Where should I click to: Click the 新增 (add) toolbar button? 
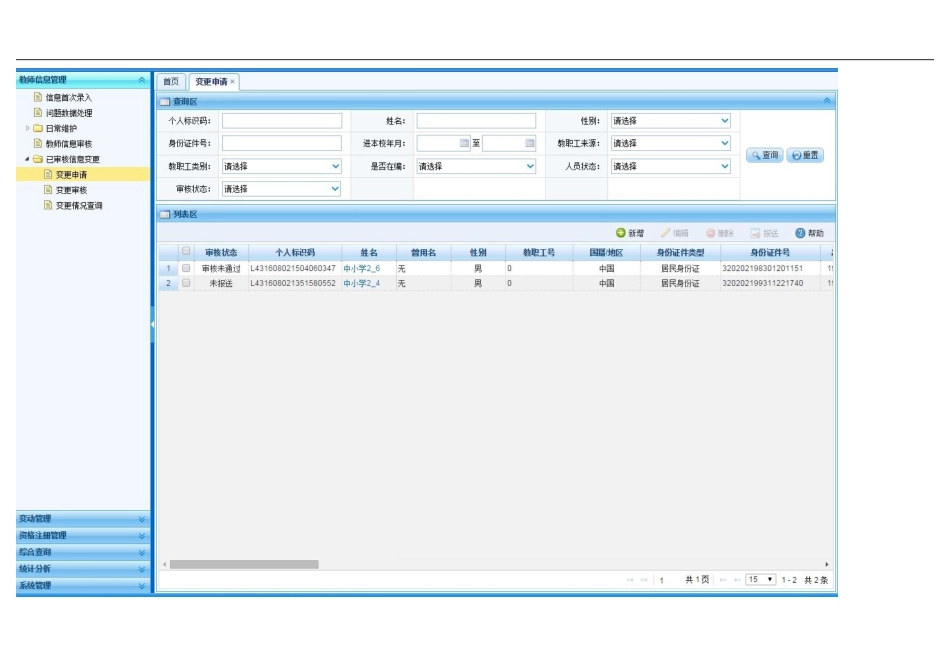pyautogui.click(x=630, y=233)
